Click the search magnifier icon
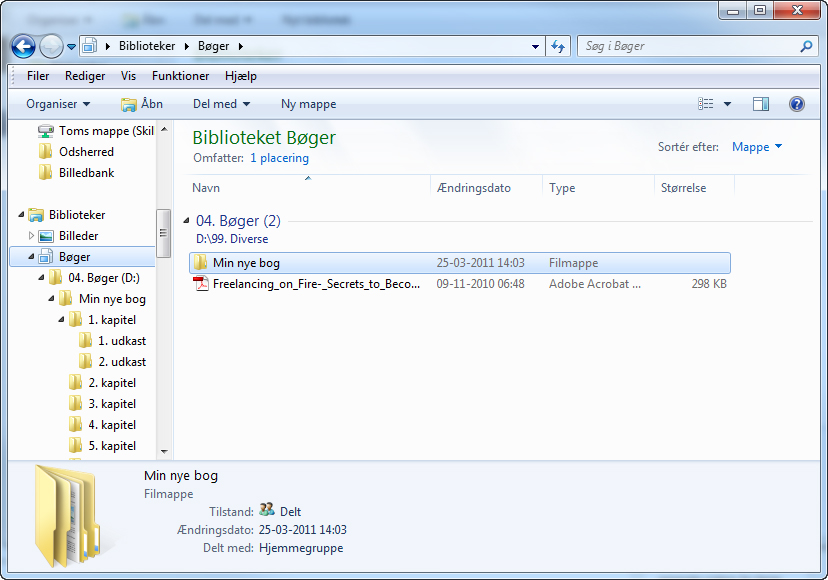The width and height of the screenshot is (828, 580). pos(806,46)
